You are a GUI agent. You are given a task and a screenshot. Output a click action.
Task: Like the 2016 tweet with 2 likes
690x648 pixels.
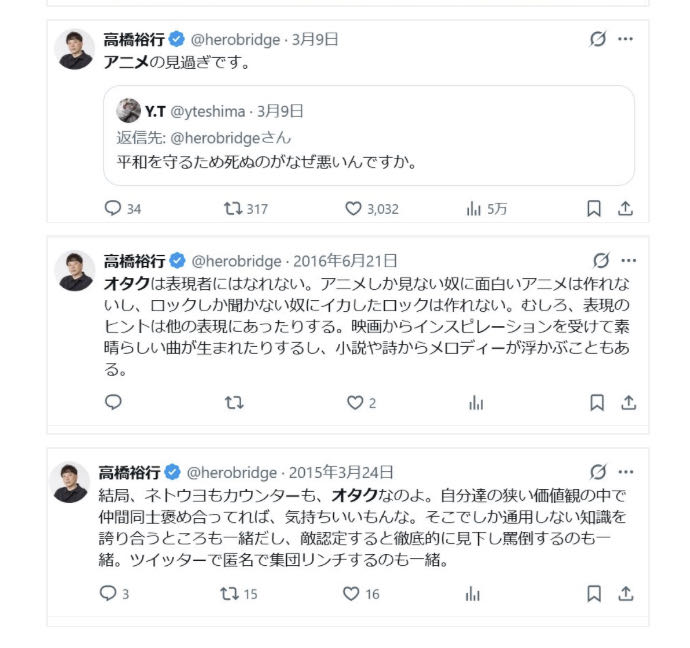click(353, 402)
